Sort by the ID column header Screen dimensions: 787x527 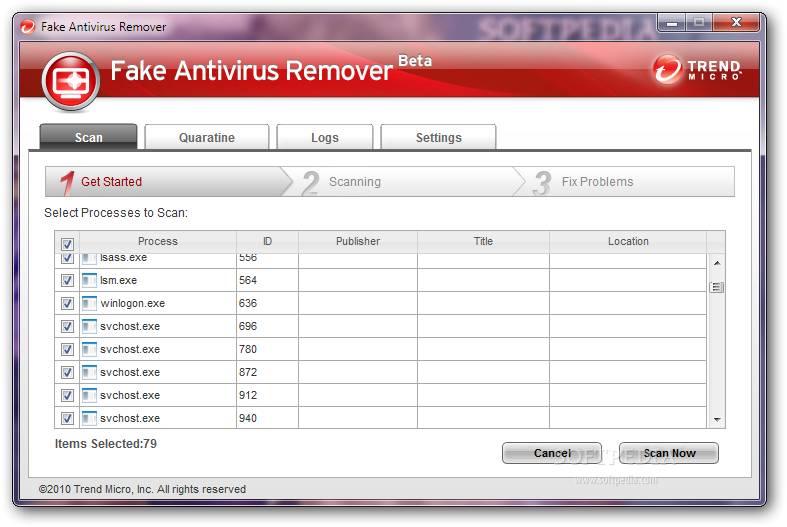pyautogui.click(x=268, y=241)
